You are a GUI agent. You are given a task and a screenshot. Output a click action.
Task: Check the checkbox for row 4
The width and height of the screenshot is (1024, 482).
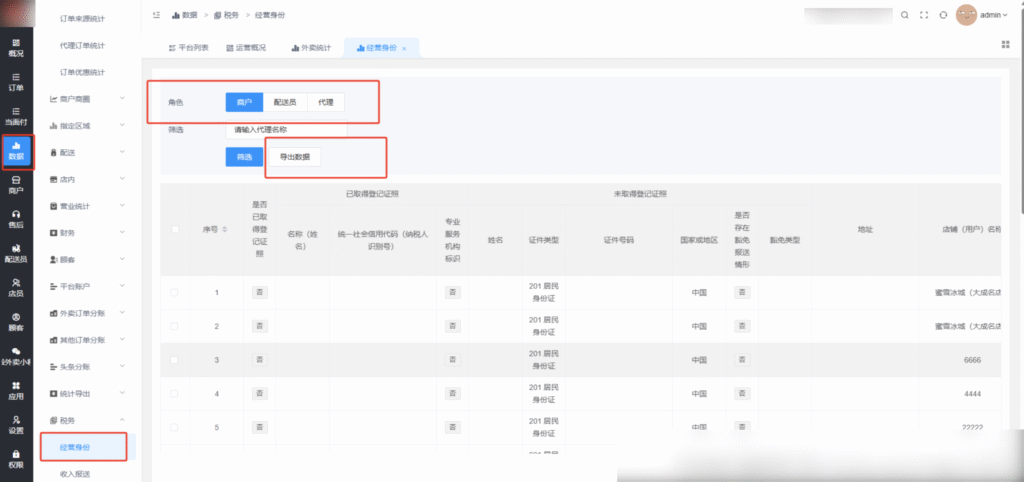click(174, 394)
